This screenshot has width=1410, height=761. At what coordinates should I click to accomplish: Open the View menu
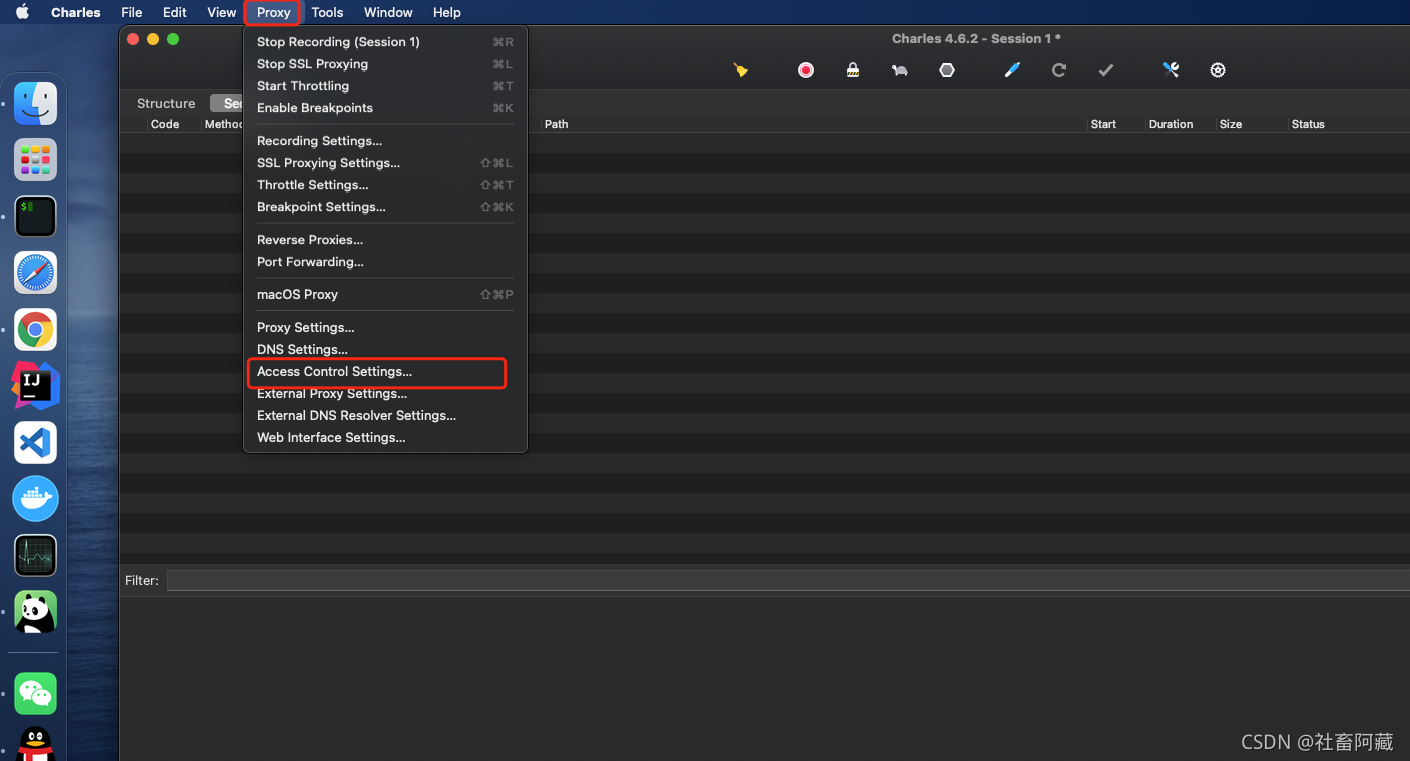222,12
